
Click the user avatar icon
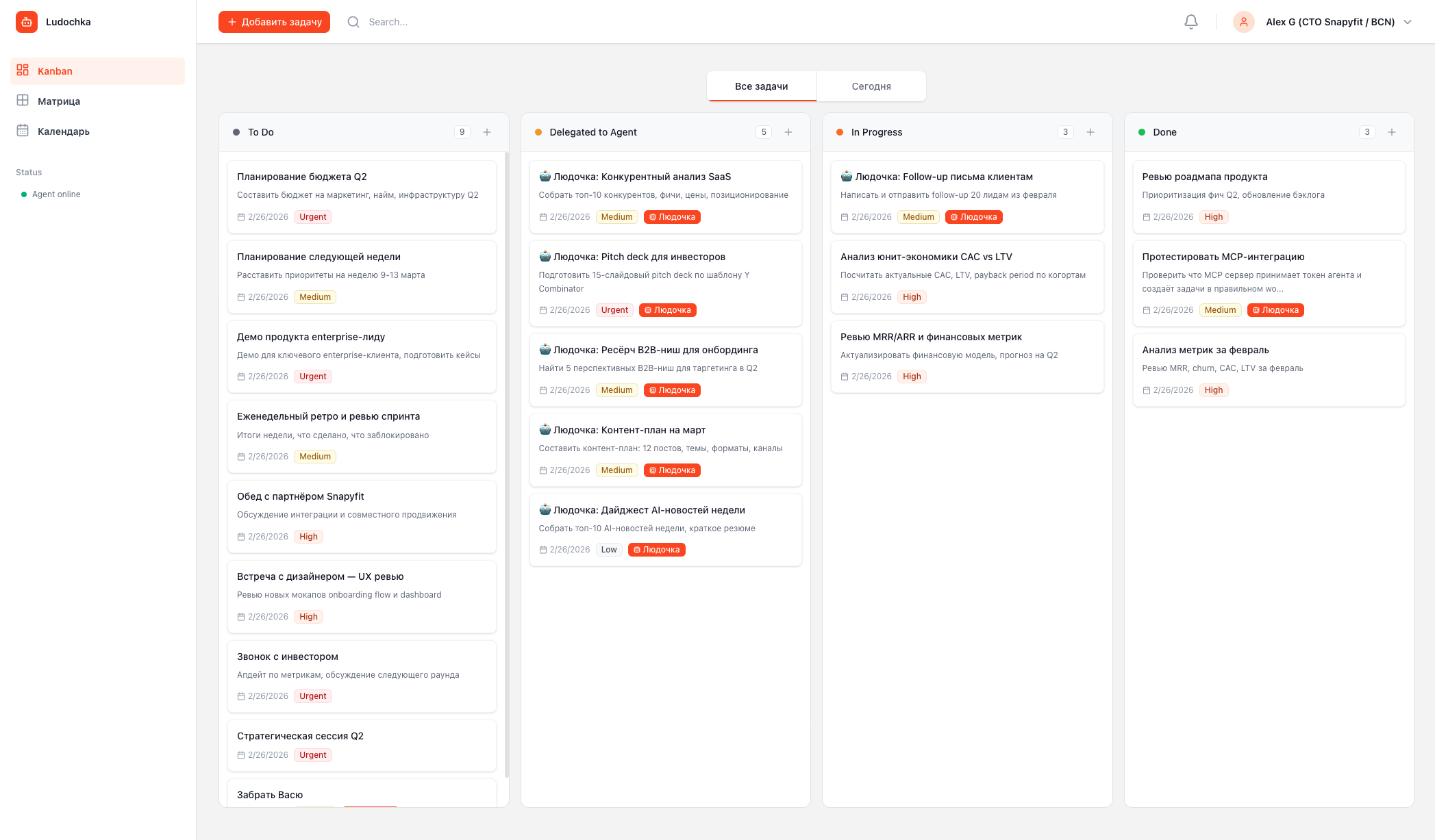pos(1243,22)
